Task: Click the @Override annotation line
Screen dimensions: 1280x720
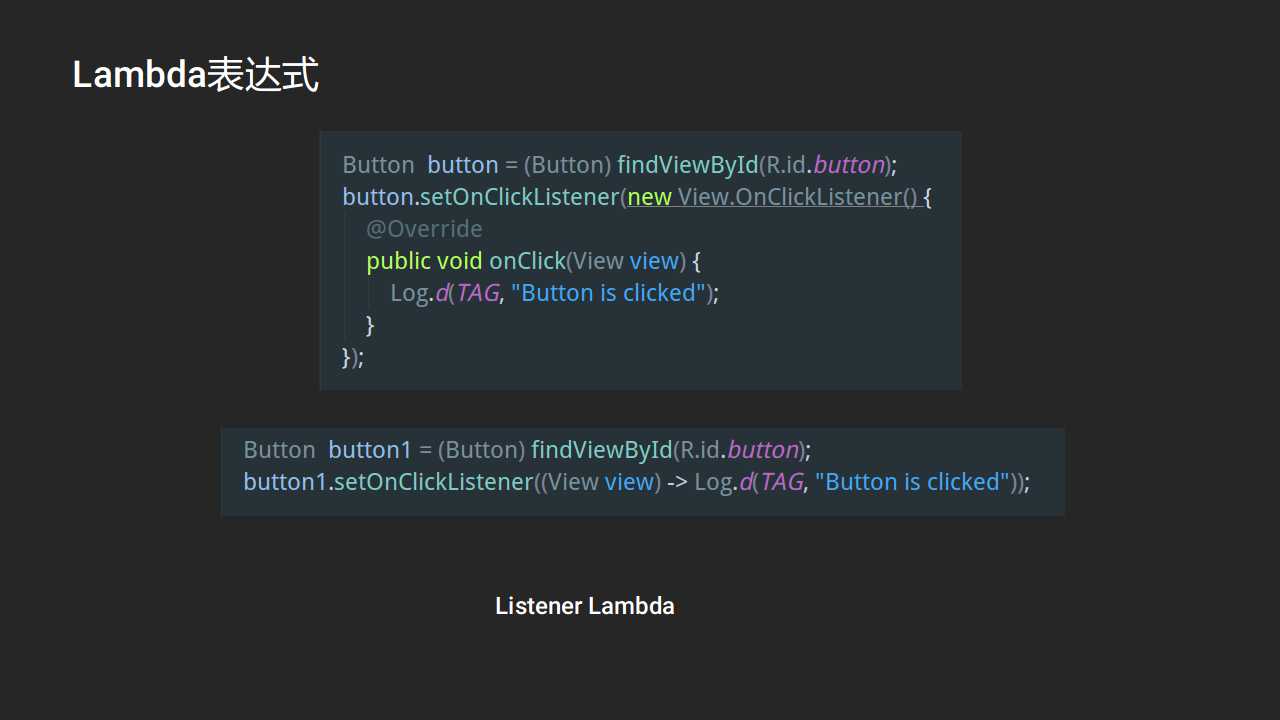Action: [x=424, y=229]
